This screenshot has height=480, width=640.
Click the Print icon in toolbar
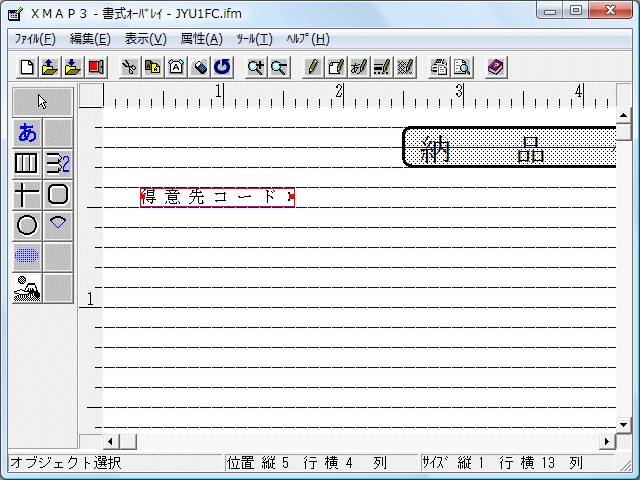pyautogui.click(x=439, y=67)
